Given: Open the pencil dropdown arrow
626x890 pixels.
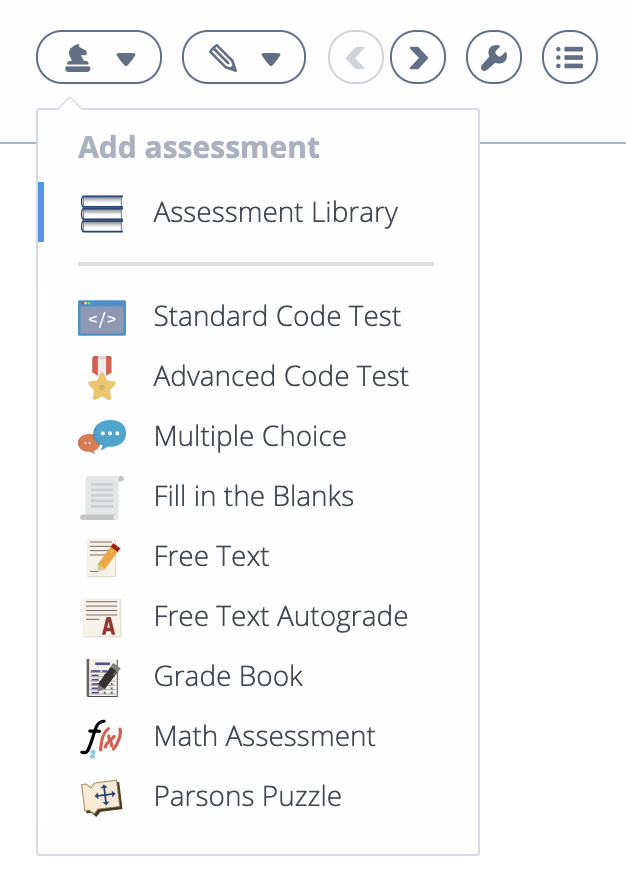Looking at the screenshot, I should (x=271, y=58).
